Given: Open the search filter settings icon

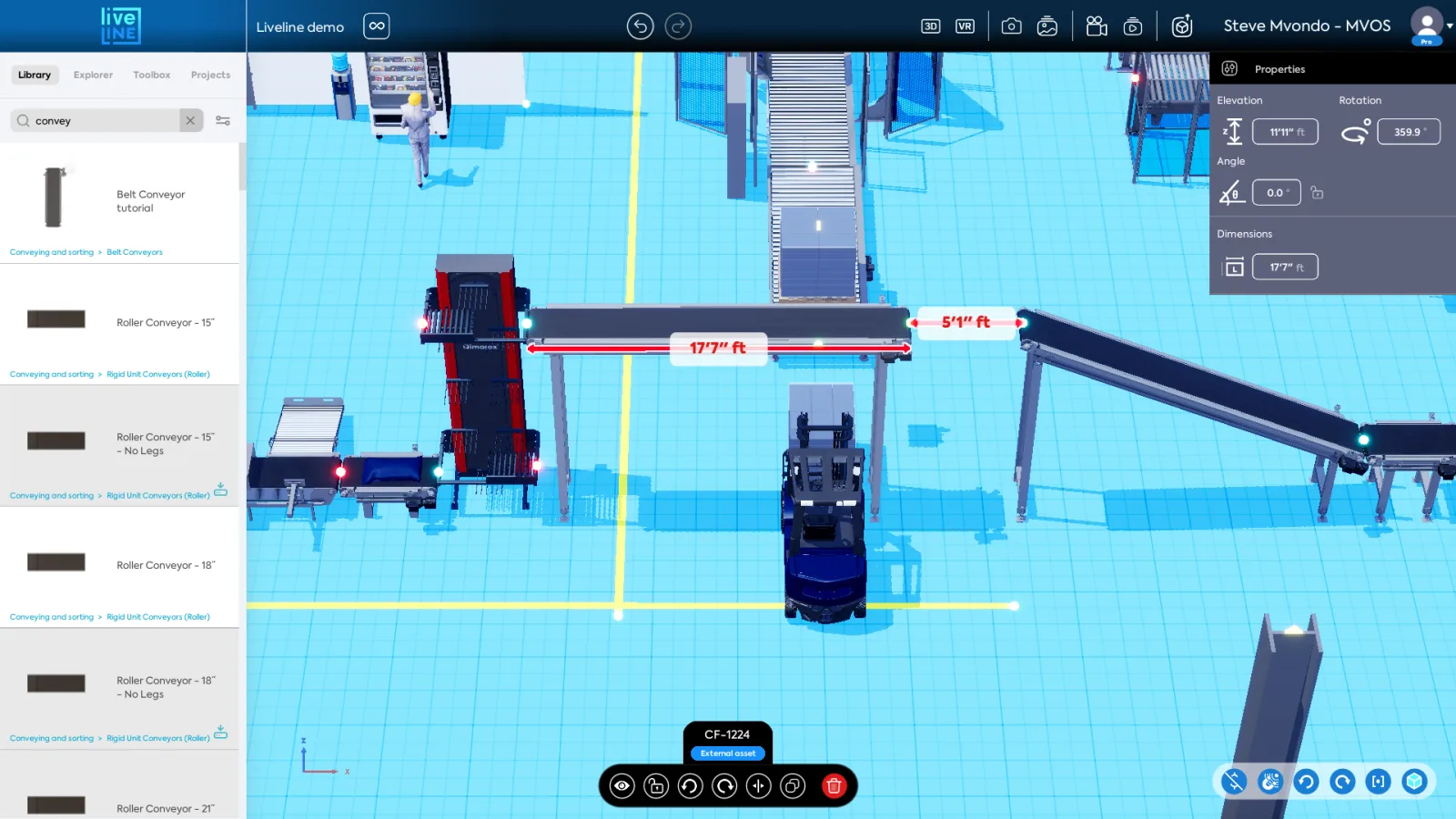Looking at the screenshot, I should pyautogui.click(x=223, y=120).
